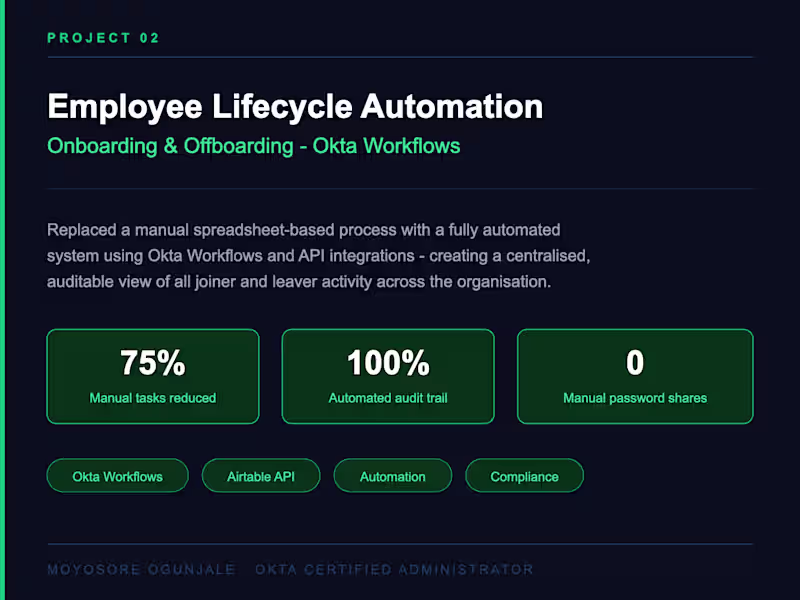Click the 75% Manual tasks reduced card
Viewport: 800px width, 600px height.
click(153, 376)
